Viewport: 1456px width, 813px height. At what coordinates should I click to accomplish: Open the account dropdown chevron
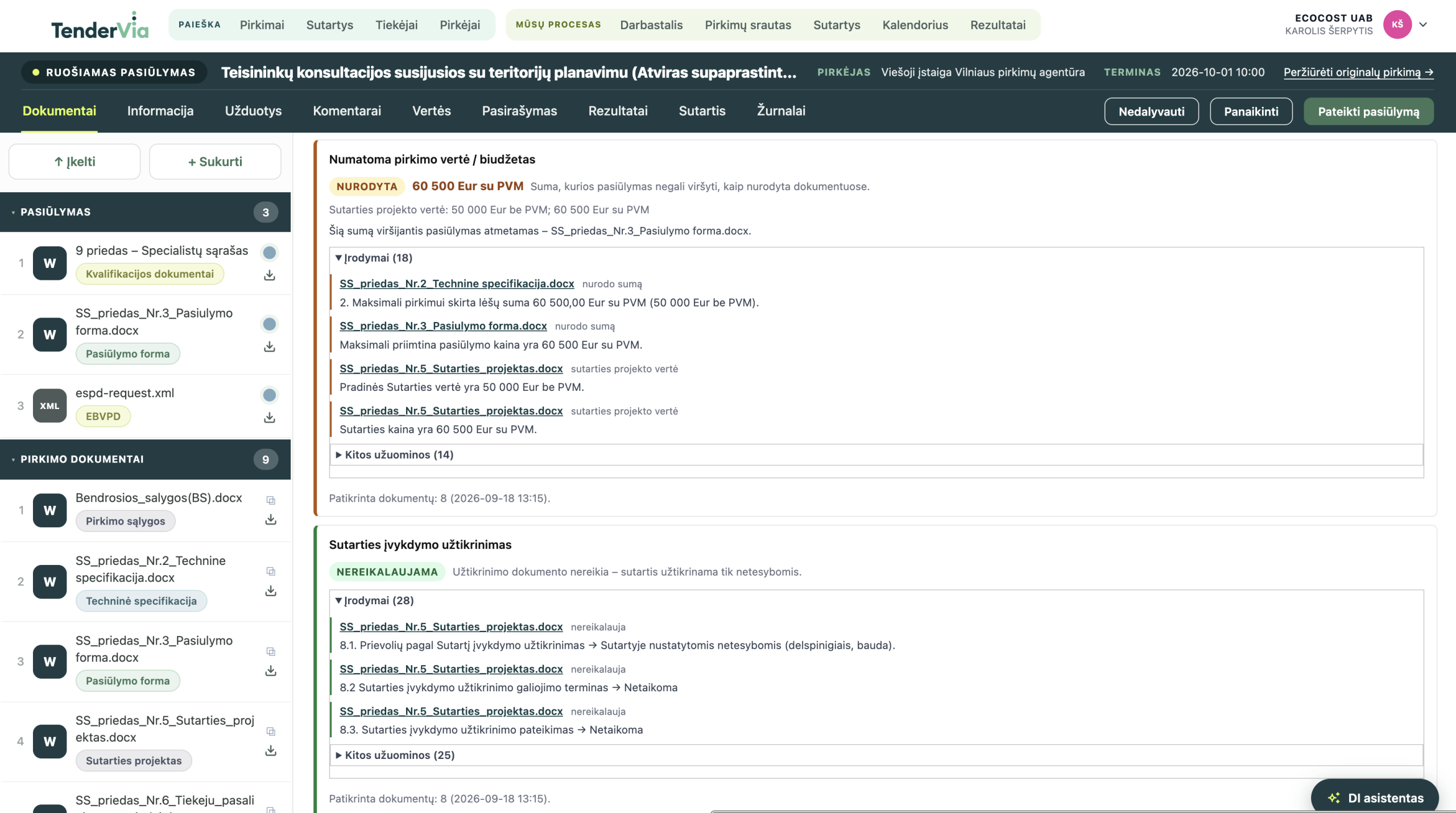(x=1423, y=24)
